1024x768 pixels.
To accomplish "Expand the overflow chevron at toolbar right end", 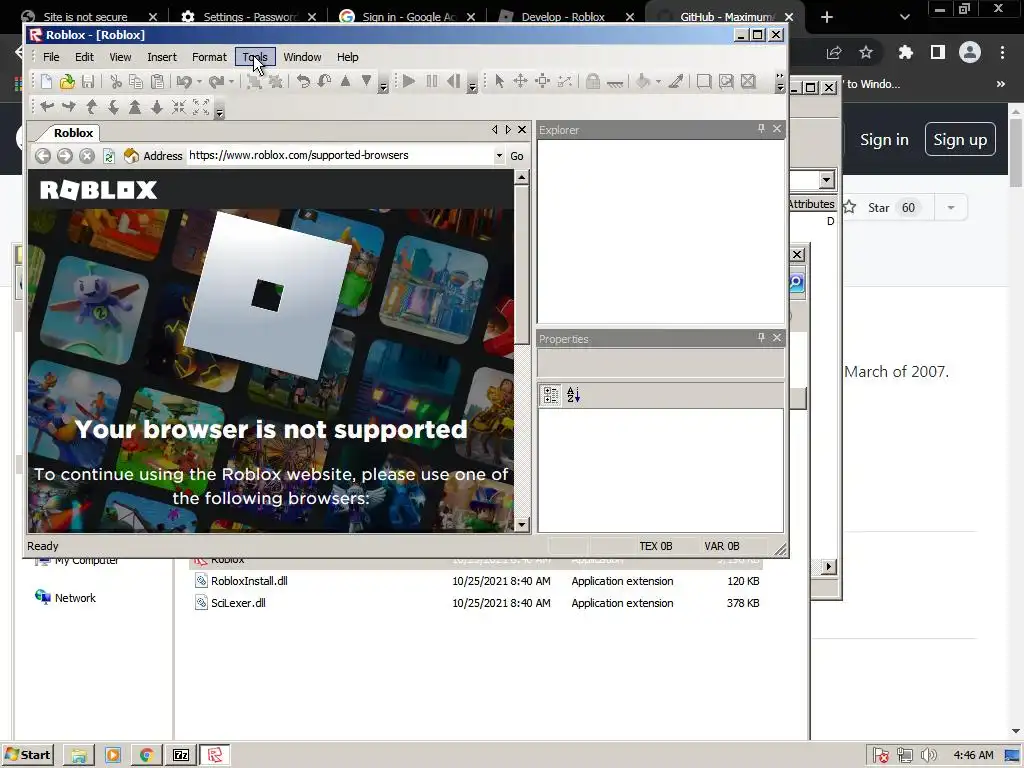I will (780, 82).
